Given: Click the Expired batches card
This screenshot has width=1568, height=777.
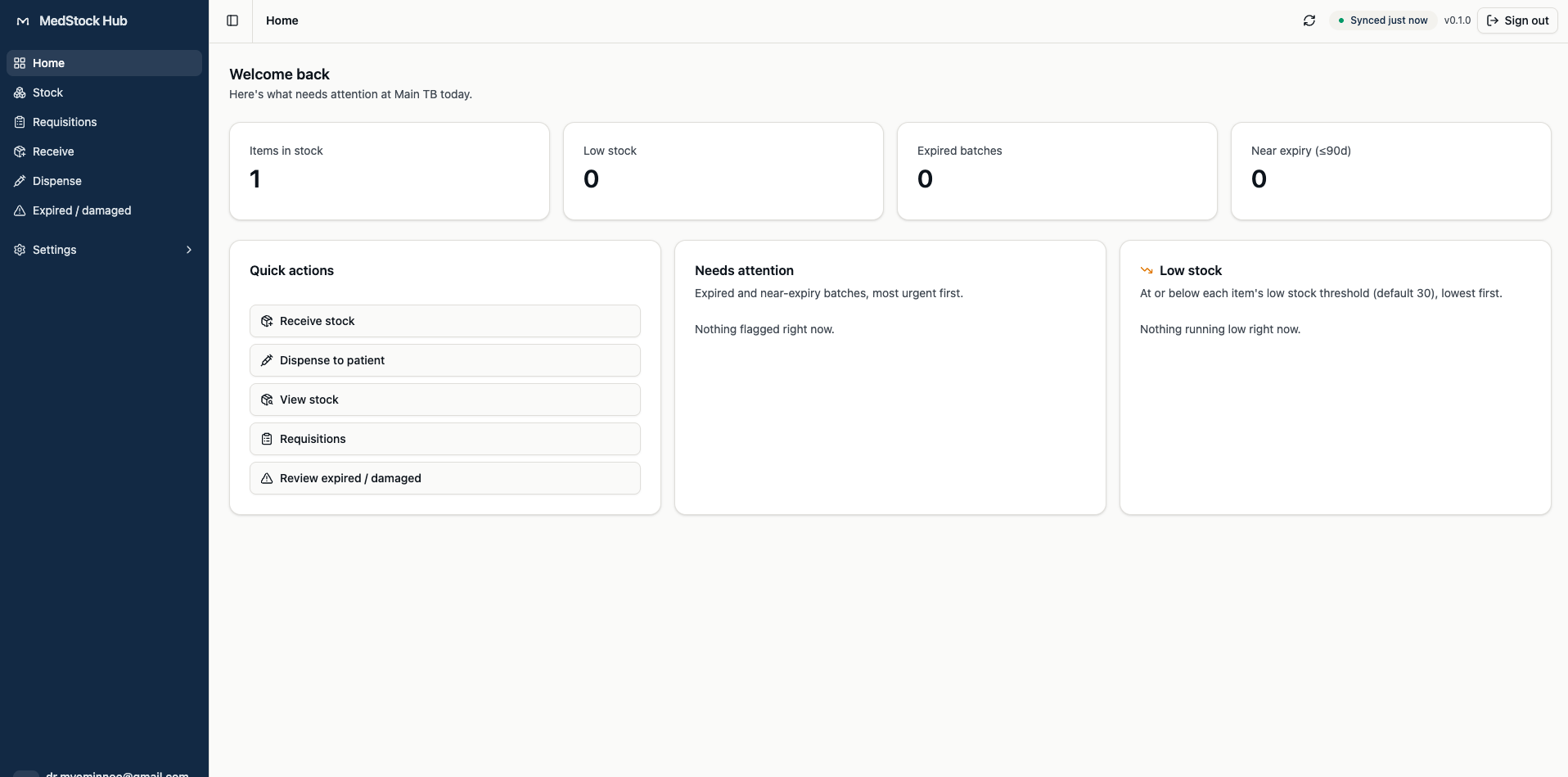Looking at the screenshot, I should click(x=1057, y=171).
